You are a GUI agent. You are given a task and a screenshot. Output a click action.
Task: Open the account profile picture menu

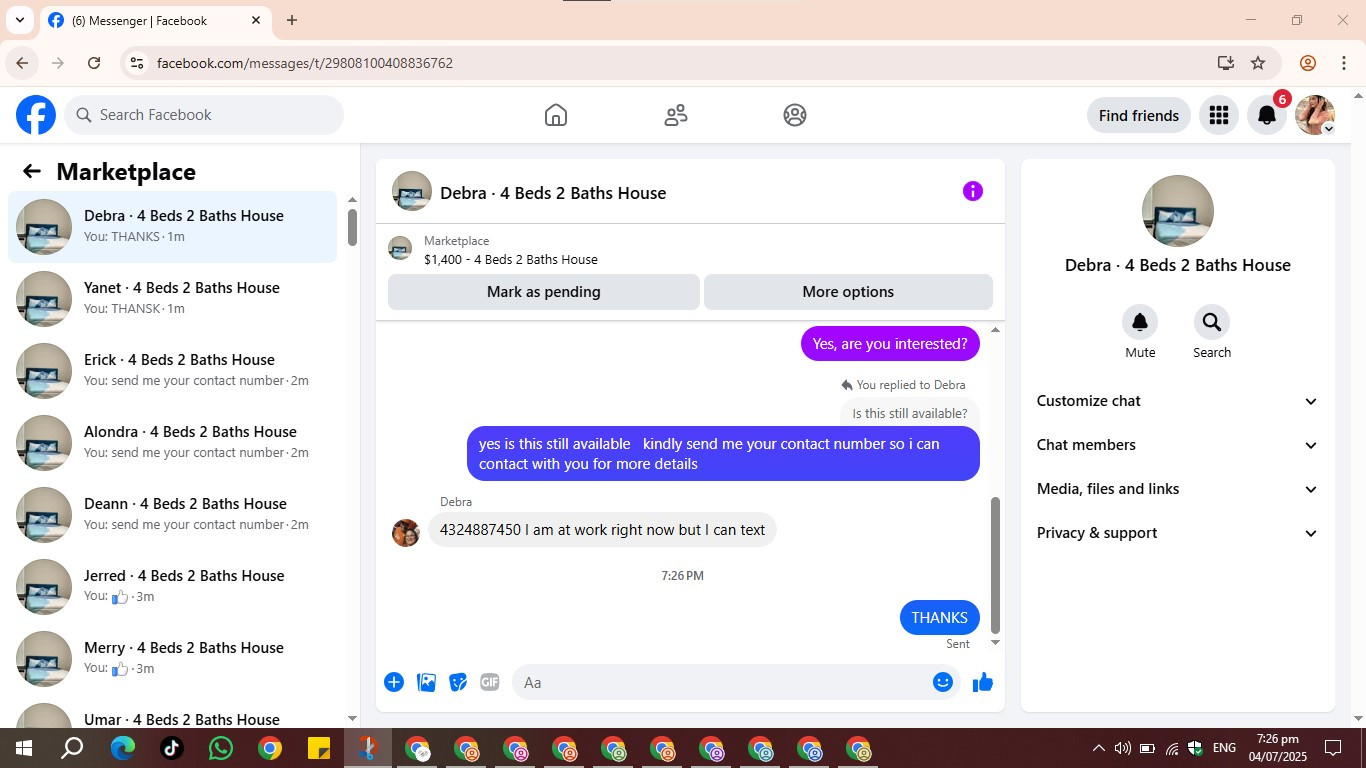click(1315, 115)
